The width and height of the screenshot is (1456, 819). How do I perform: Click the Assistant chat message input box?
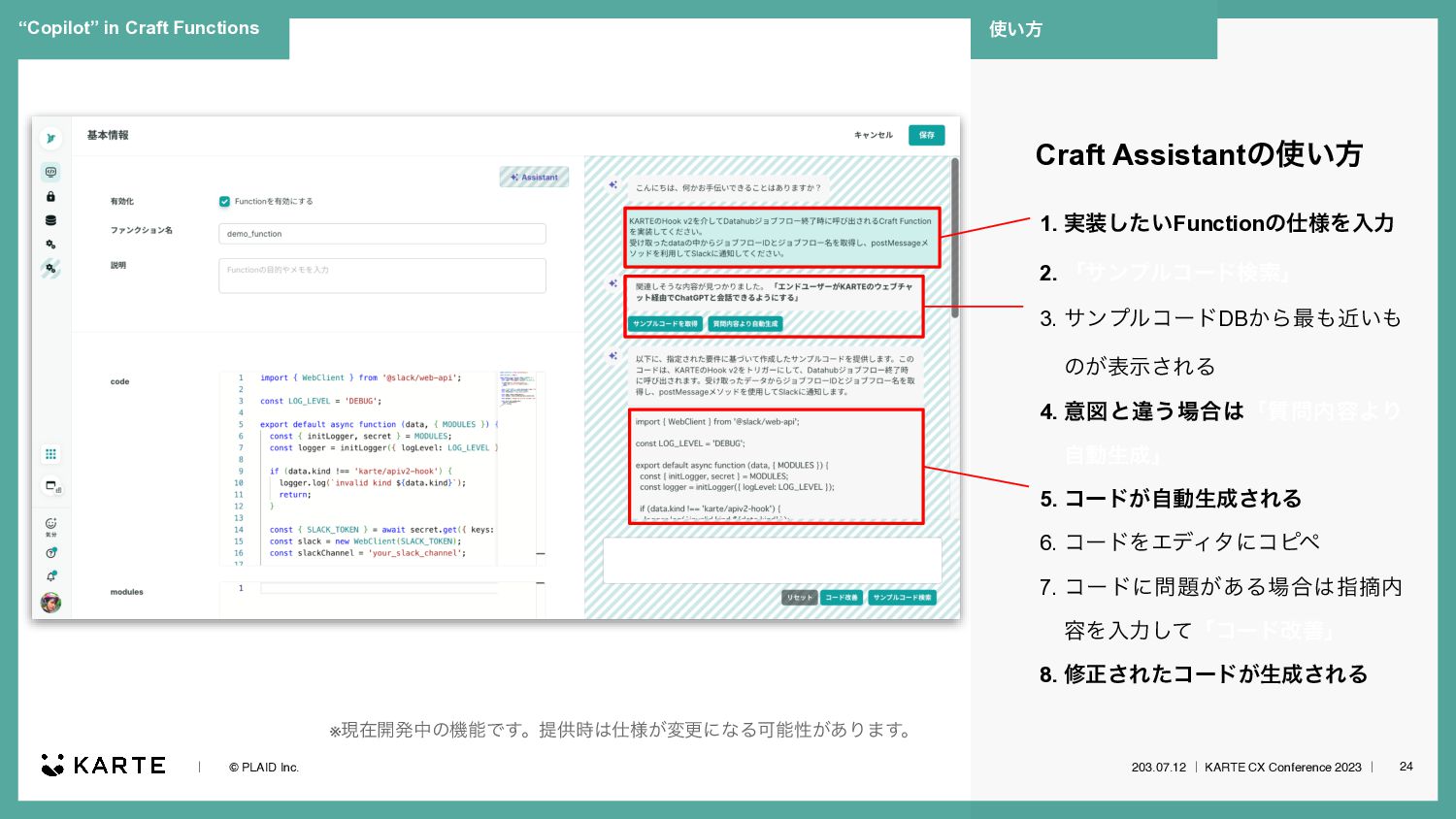click(x=772, y=561)
